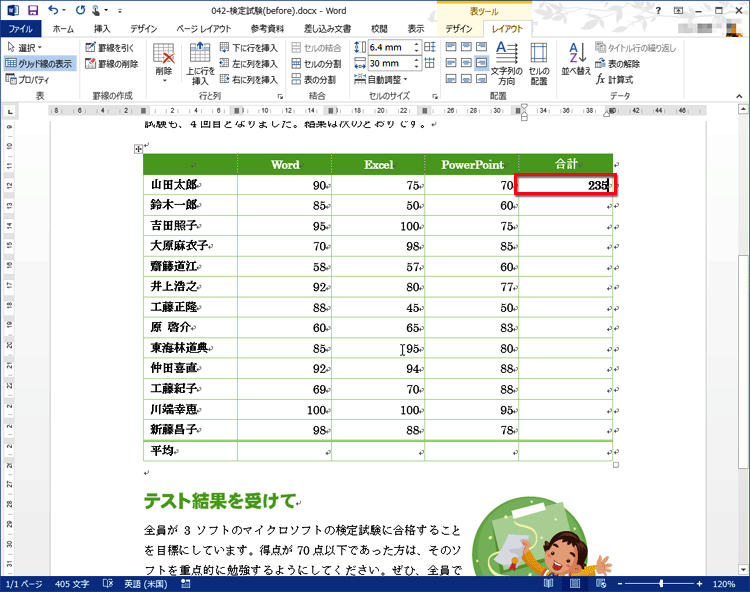This screenshot has width=750, height=592.
Task: Click 英語 (米国) language indicator
Action: [x=145, y=584]
